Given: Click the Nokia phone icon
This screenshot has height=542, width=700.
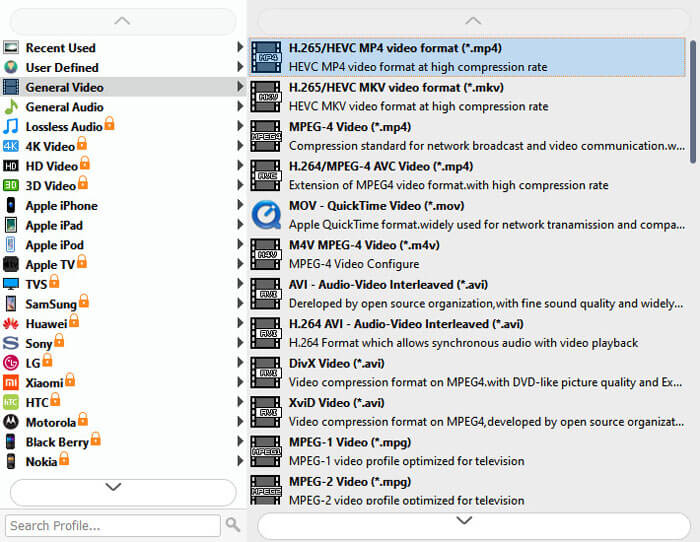Looking at the screenshot, I should tap(11, 461).
